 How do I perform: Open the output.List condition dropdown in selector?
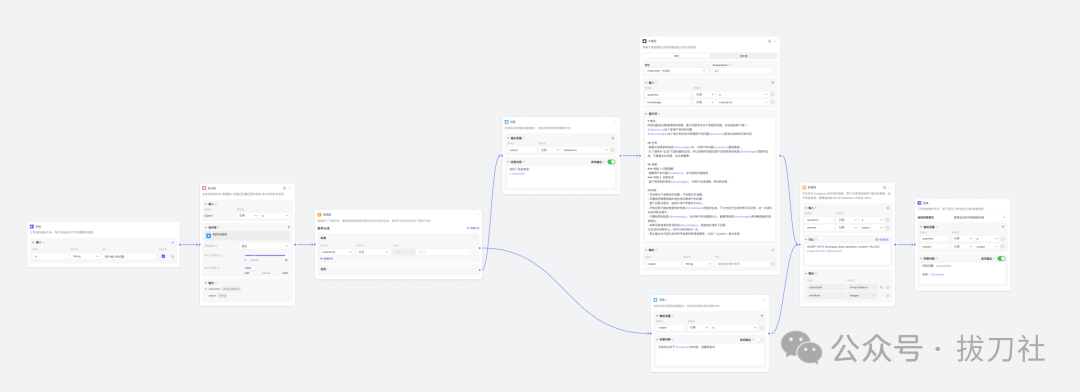[336, 251]
